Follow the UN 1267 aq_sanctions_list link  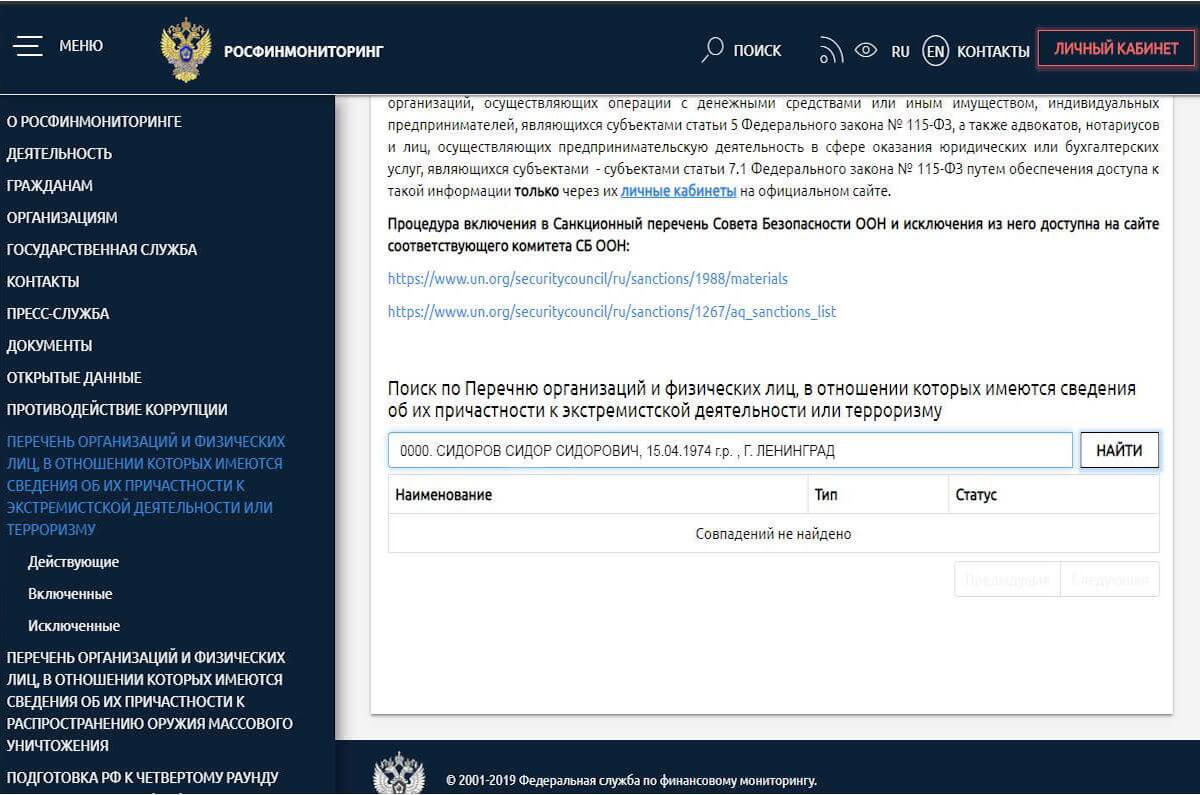click(x=611, y=312)
